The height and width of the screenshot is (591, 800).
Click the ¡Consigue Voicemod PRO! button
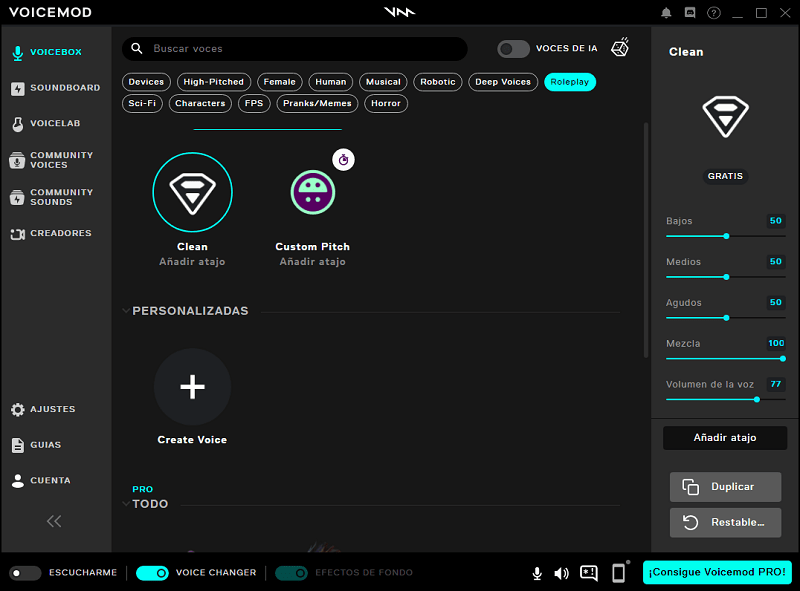click(717, 573)
